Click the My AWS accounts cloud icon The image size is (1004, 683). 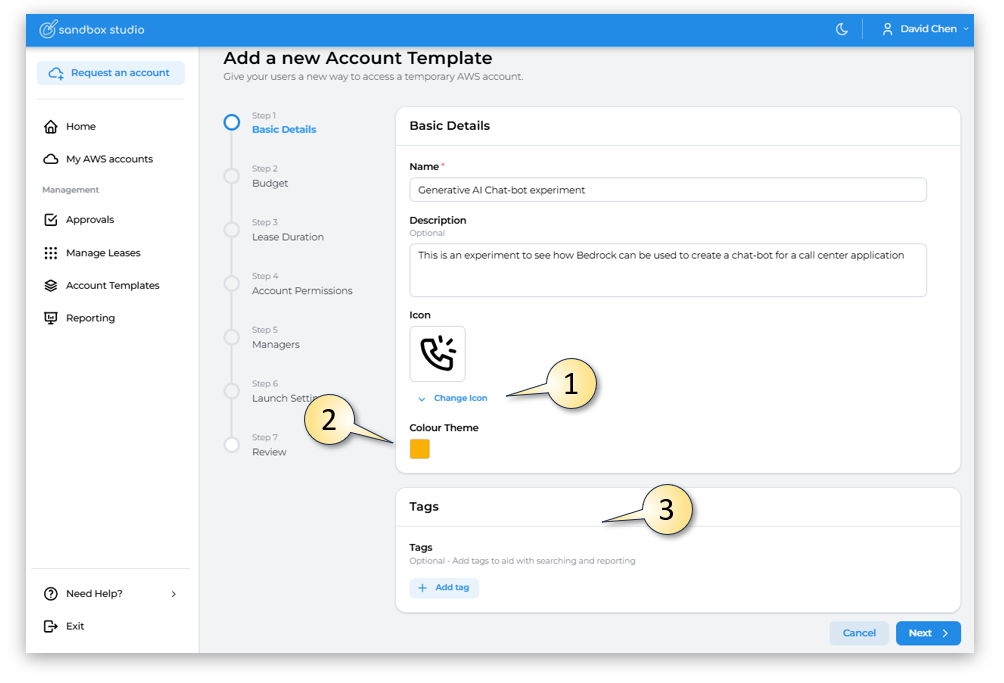tap(51, 159)
